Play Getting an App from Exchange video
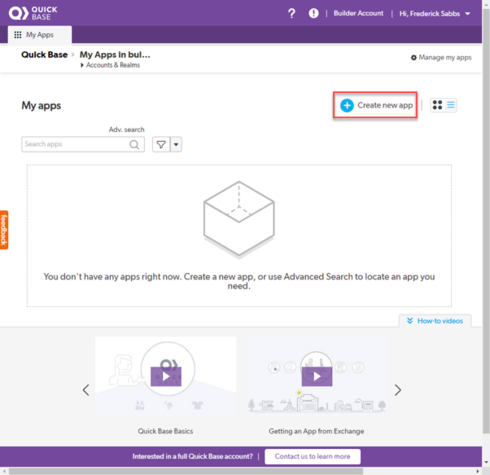The height and width of the screenshot is (475, 490). (x=317, y=377)
